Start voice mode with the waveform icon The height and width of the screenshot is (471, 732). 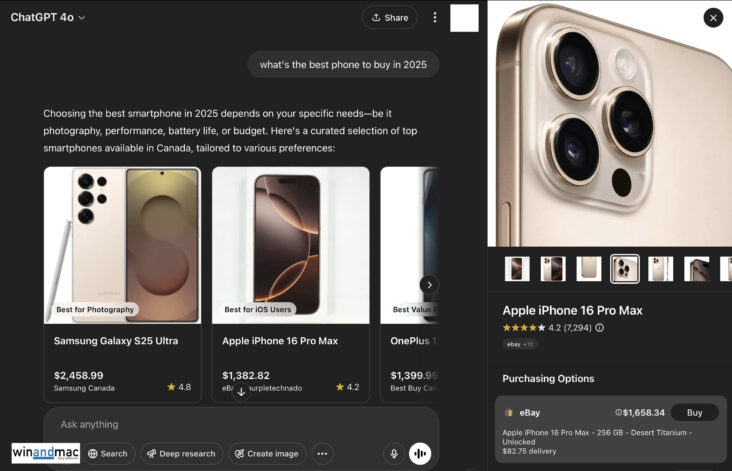tap(421, 453)
